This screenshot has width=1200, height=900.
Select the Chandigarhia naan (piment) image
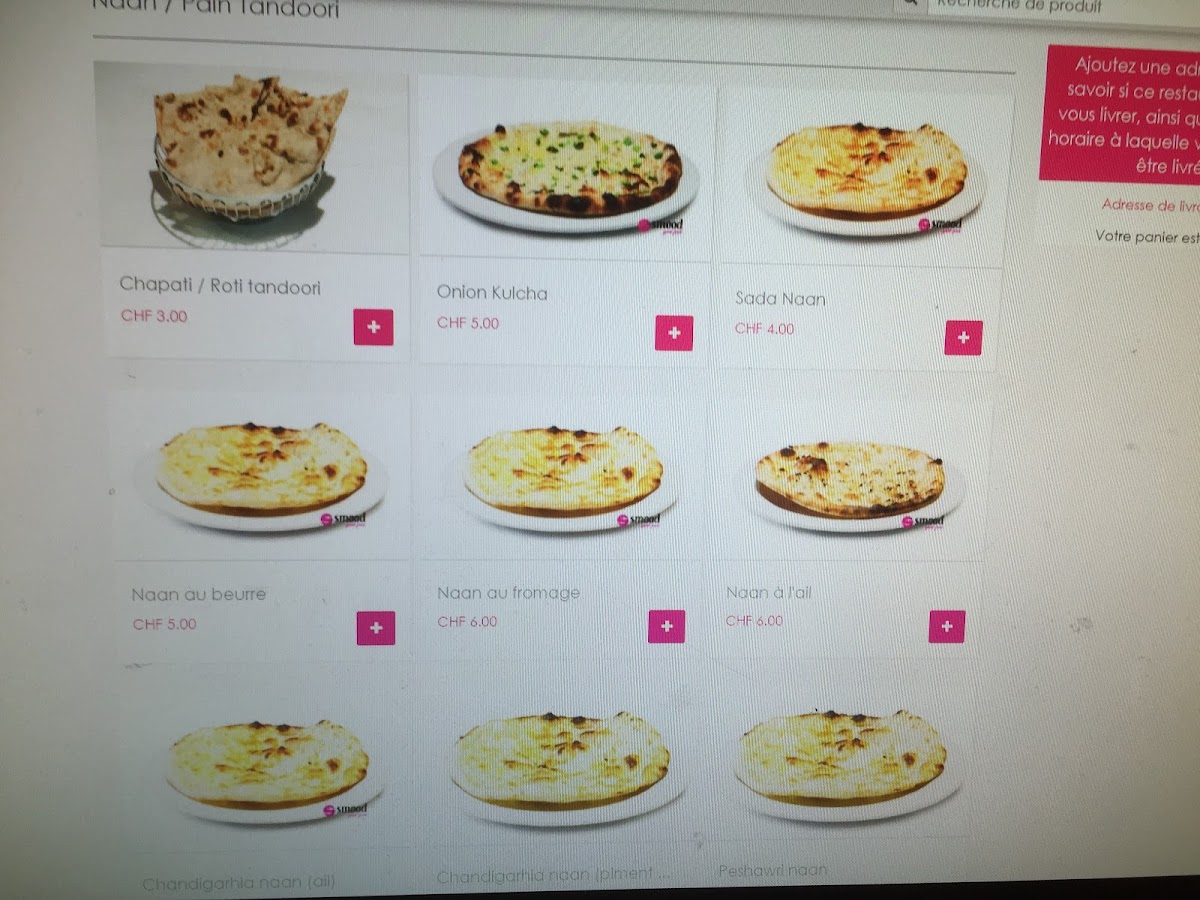(563, 762)
